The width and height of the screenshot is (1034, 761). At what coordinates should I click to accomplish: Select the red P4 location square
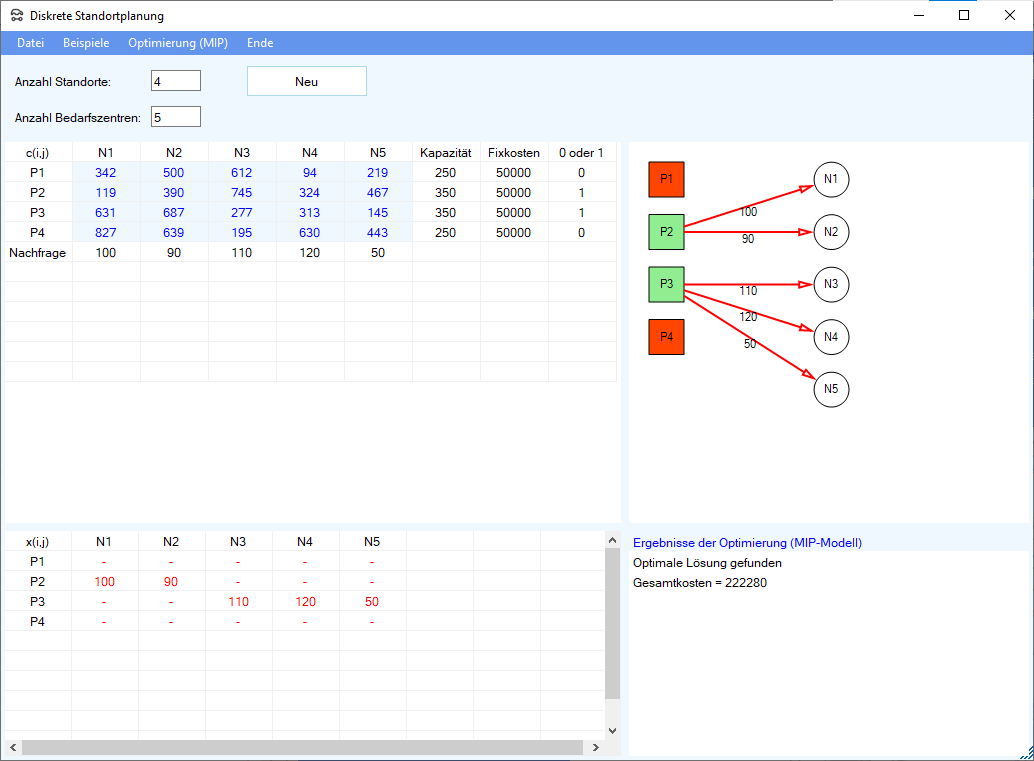pyautogui.click(x=666, y=337)
